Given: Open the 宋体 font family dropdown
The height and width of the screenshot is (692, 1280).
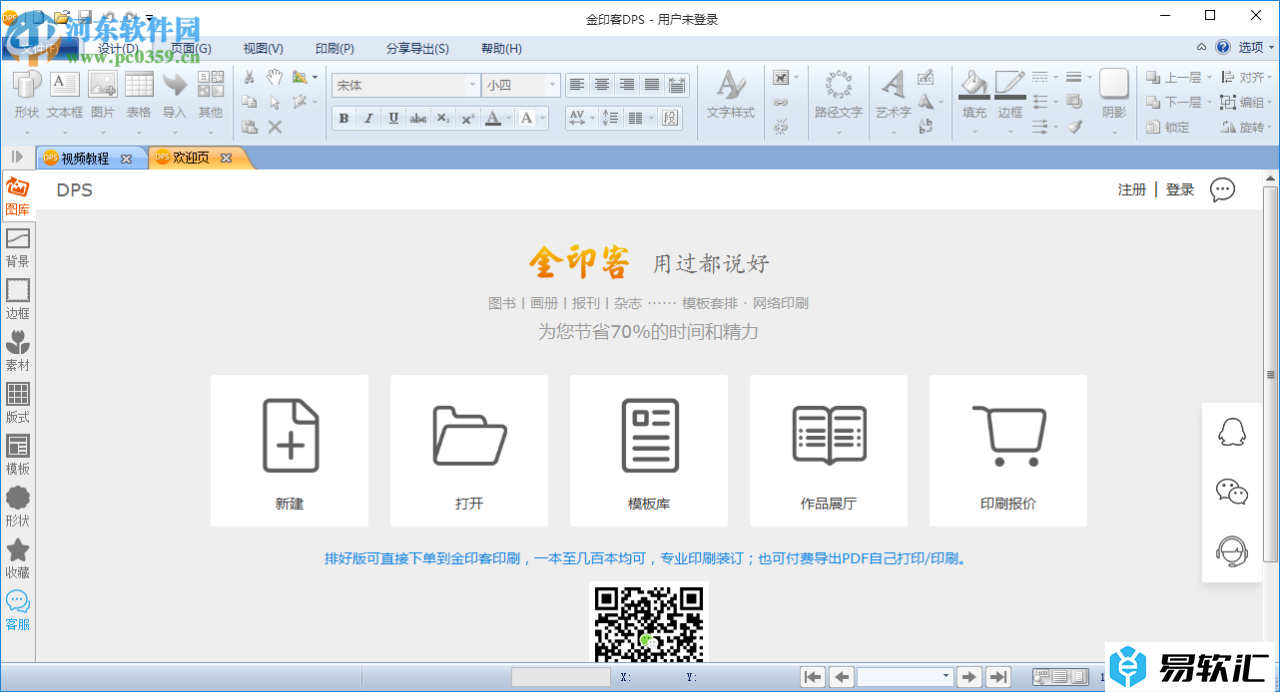Looking at the screenshot, I should 472,86.
